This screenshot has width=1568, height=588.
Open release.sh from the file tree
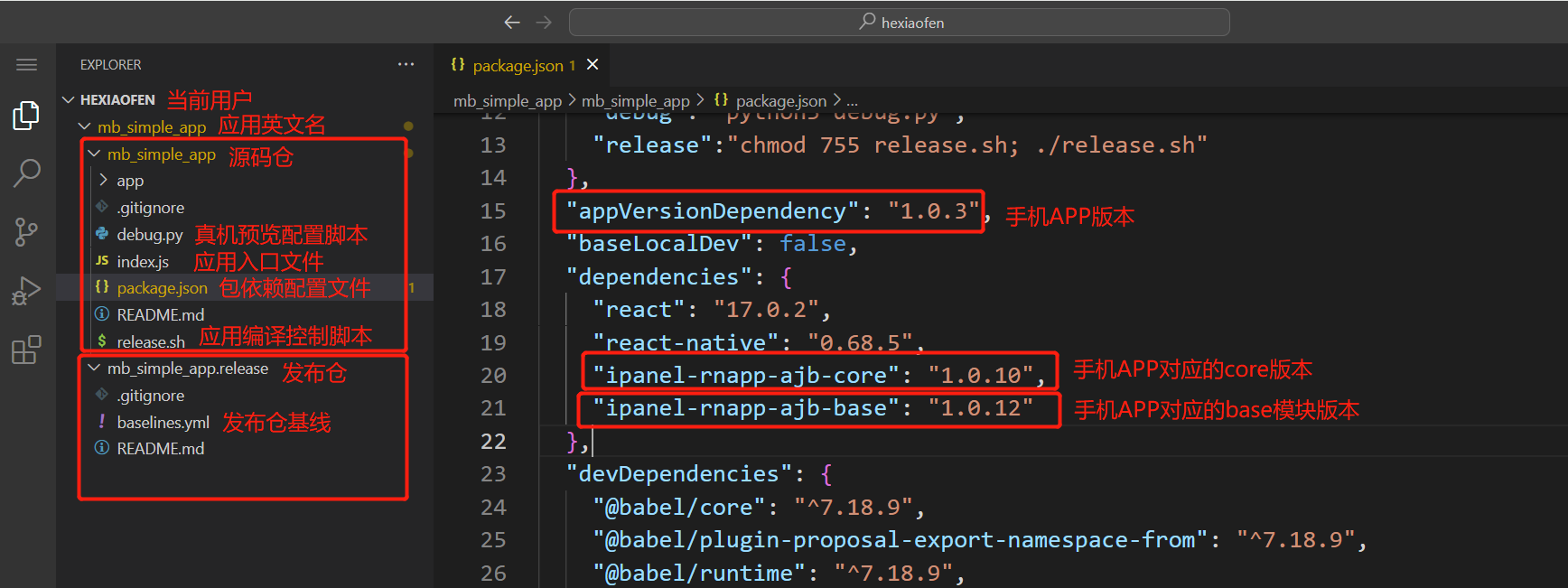(150, 342)
